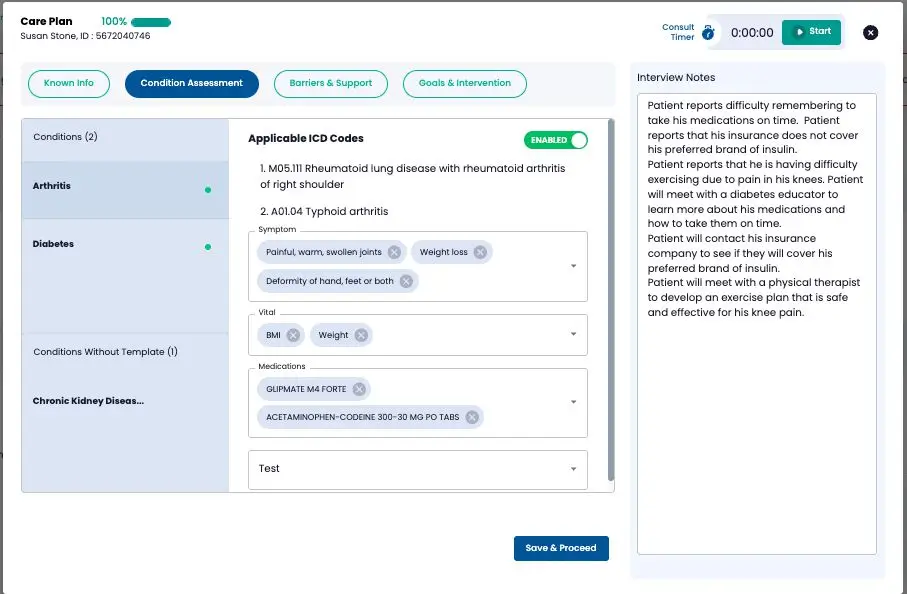The width and height of the screenshot is (907, 594).
Task: Remove 'Deformity of hand, feet or both' chip
Action: coord(406,281)
